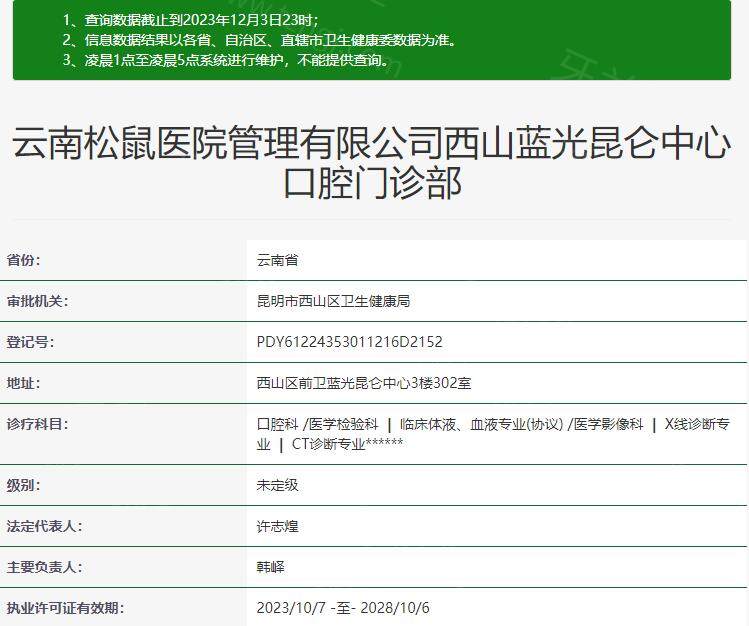This screenshot has height=626, width=749.
Task: Select the value 云南省
Action: 278,260
